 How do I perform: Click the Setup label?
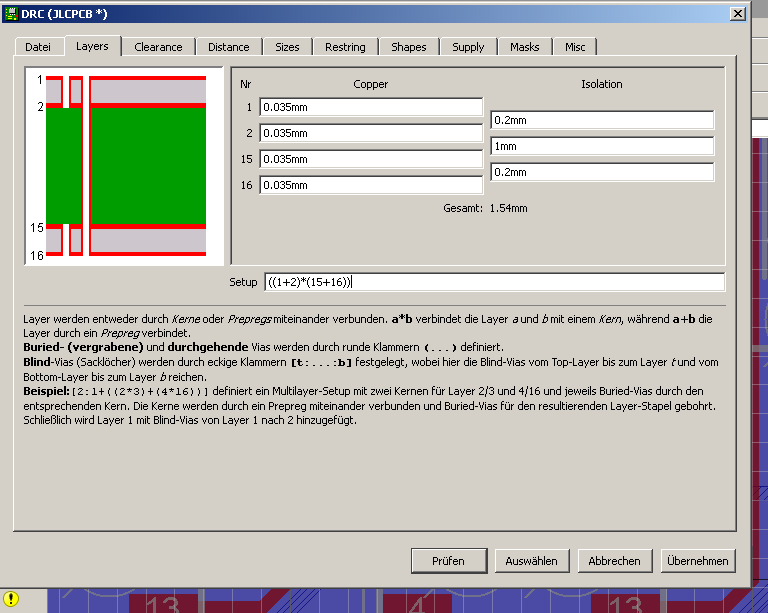(x=243, y=282)
